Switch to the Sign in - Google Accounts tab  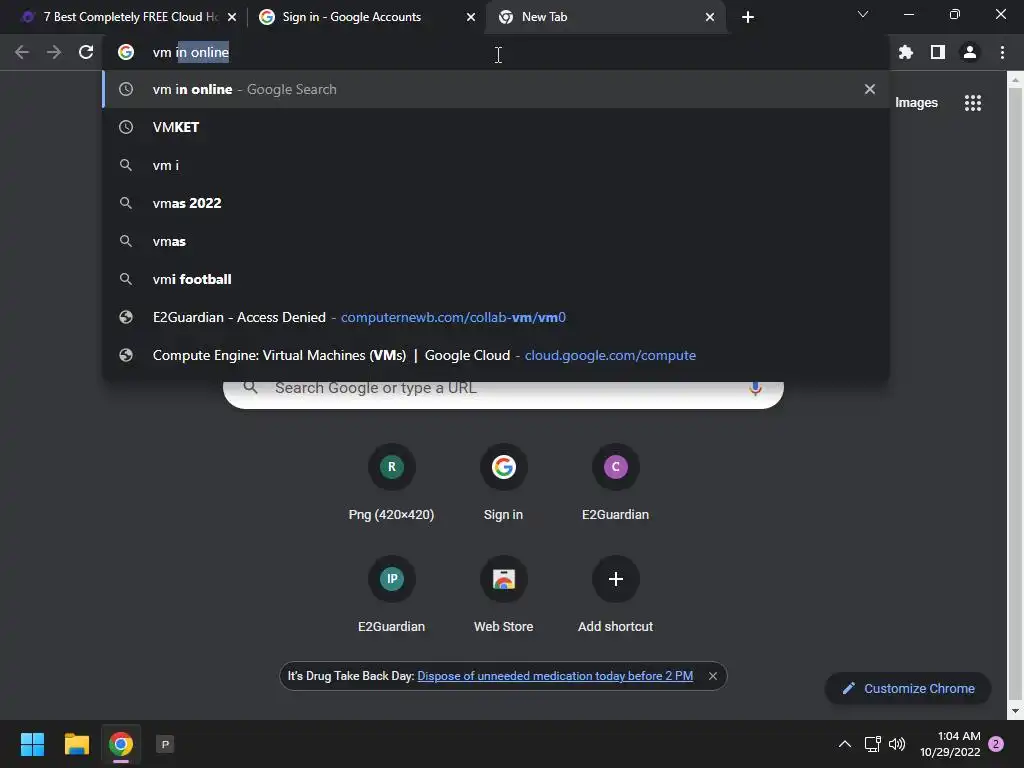tap(366, 17)
